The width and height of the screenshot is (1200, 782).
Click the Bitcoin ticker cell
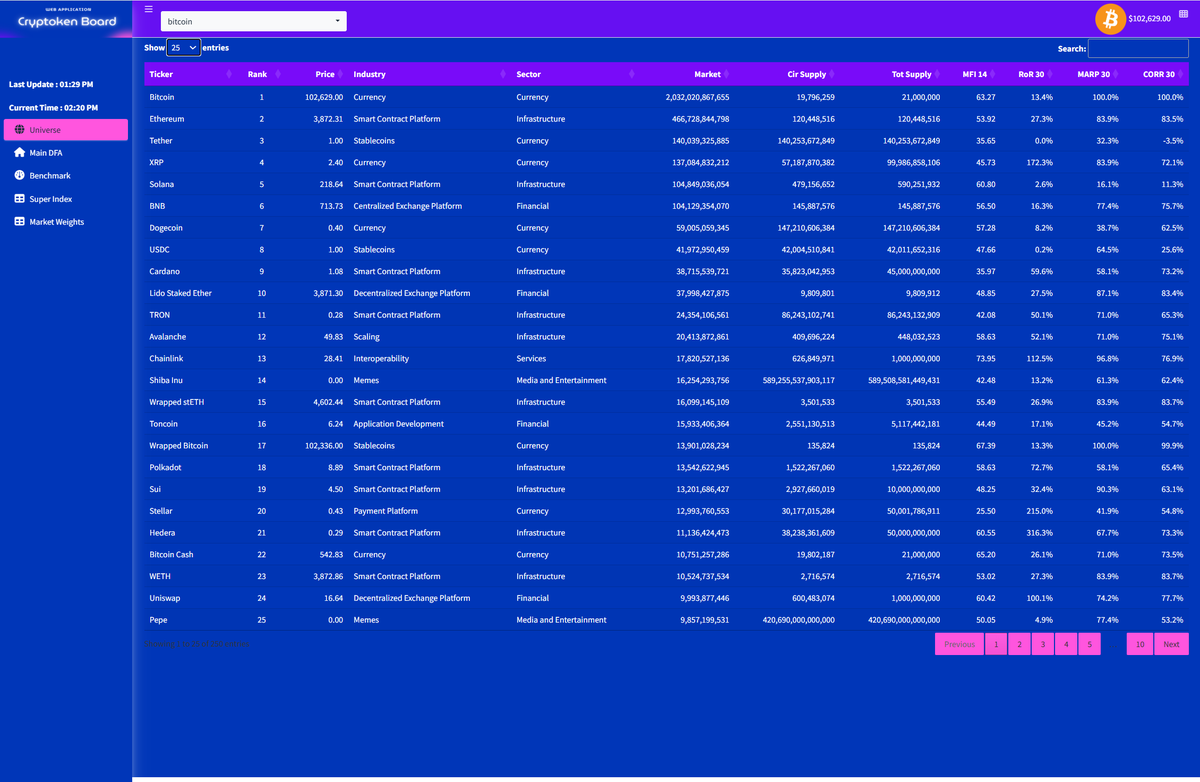pos(190,97)
